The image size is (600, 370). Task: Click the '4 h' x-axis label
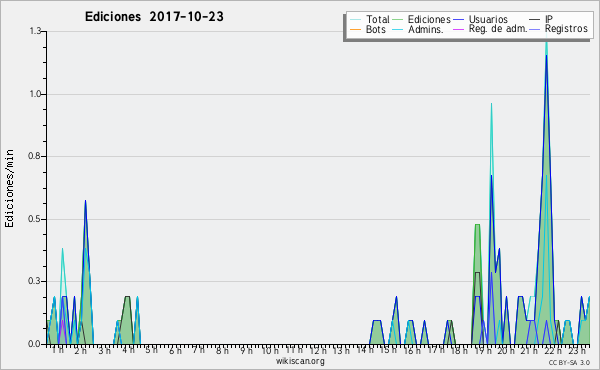pos(129,350)
